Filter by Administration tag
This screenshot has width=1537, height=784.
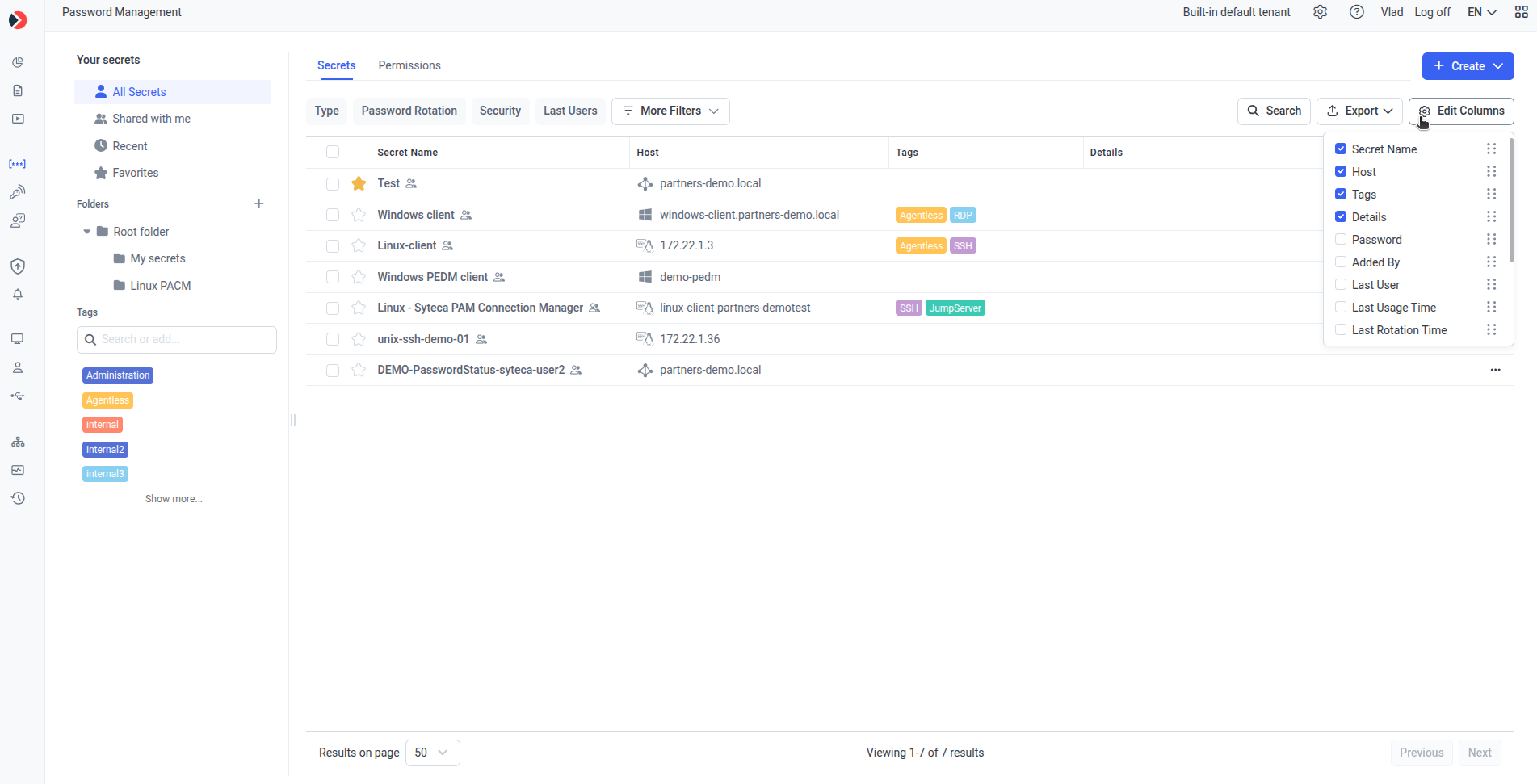(118, 375)
